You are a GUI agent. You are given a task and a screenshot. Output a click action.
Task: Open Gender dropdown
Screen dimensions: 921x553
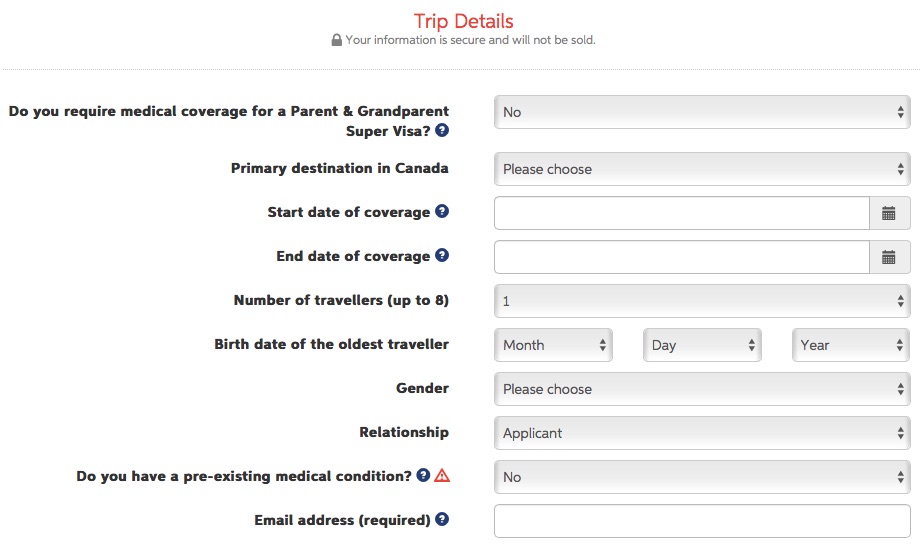pos(701,389)
